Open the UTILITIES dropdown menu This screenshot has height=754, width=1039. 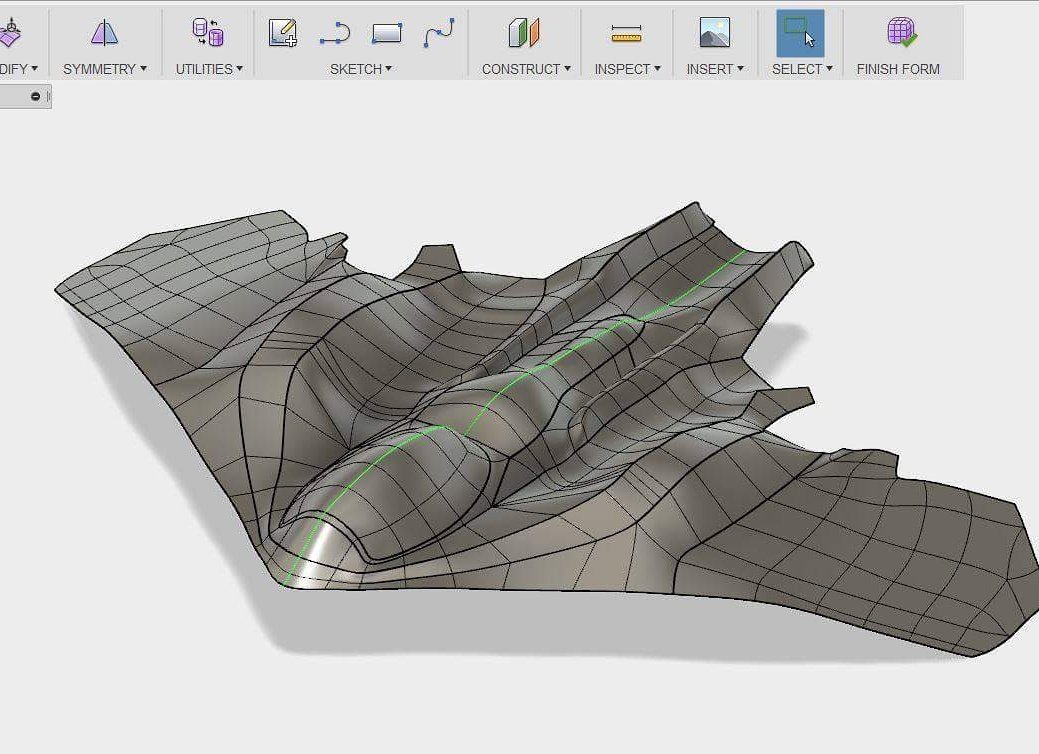[209, 69]
